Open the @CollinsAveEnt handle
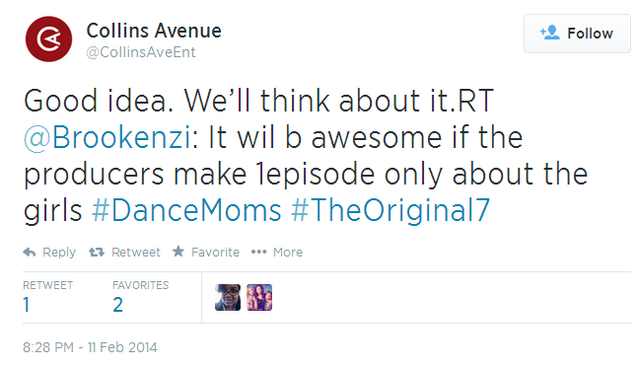Viewport: 640px width, 369px height. 141,52
